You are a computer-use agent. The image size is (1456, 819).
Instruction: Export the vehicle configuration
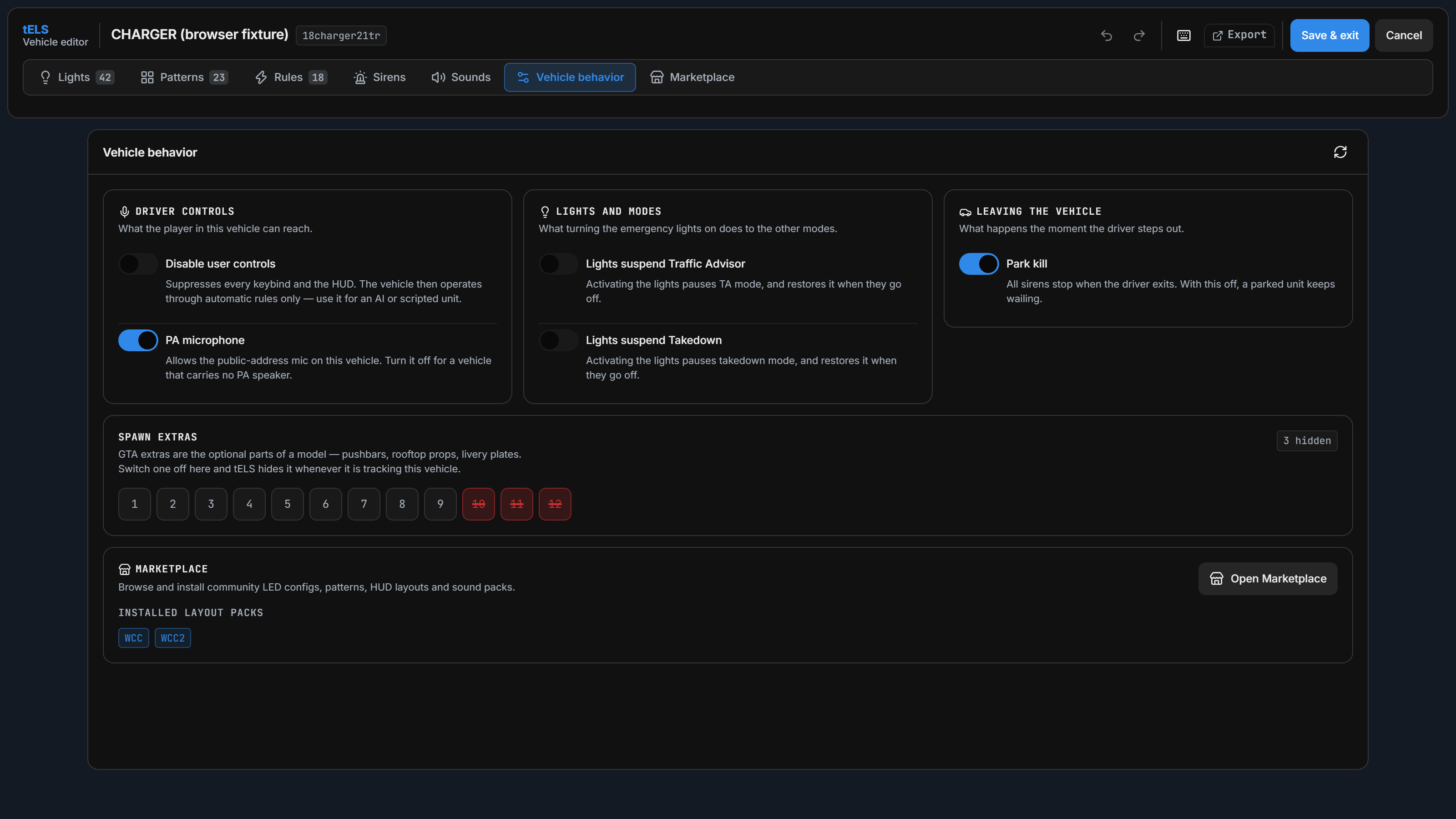1239,35
